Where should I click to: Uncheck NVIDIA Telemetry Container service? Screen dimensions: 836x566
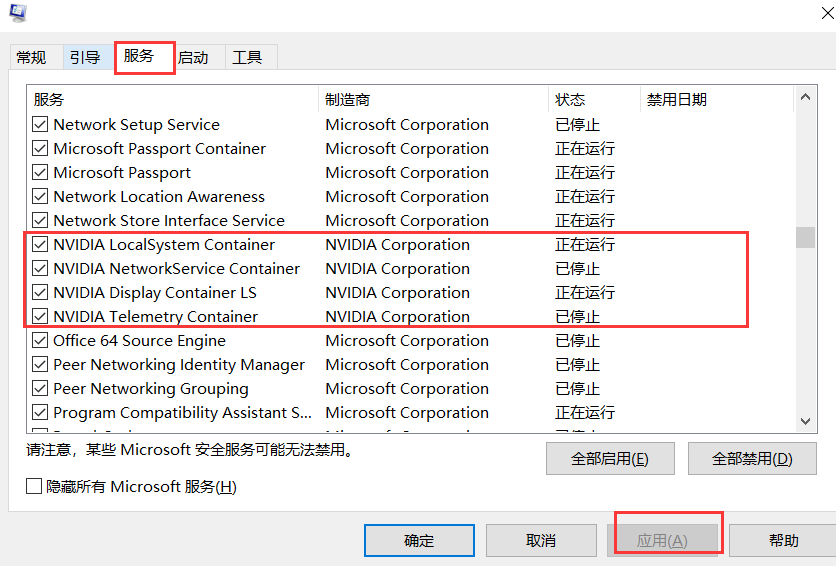pos(40,317)
